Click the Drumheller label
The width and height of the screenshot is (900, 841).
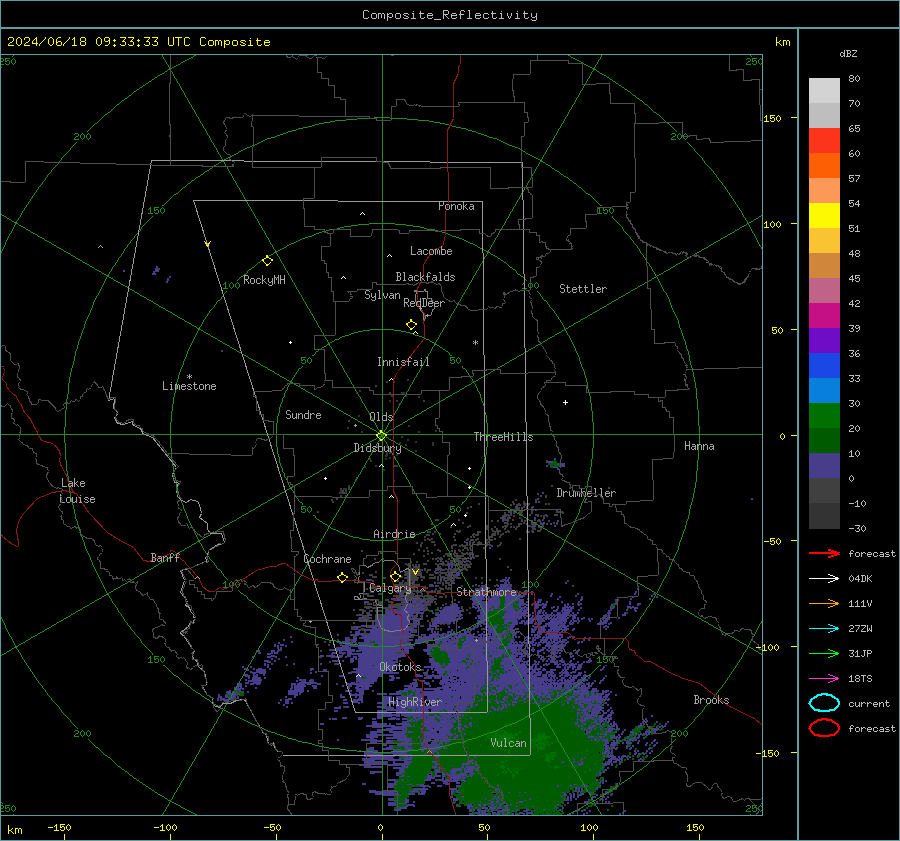coord(586,493)
